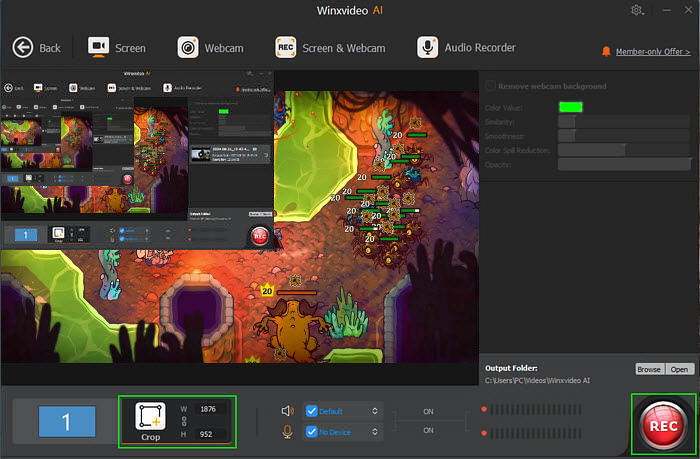700x459 pixels.
Task: Open the Audio Recorder microphone icon
Action: click(428, 47)
